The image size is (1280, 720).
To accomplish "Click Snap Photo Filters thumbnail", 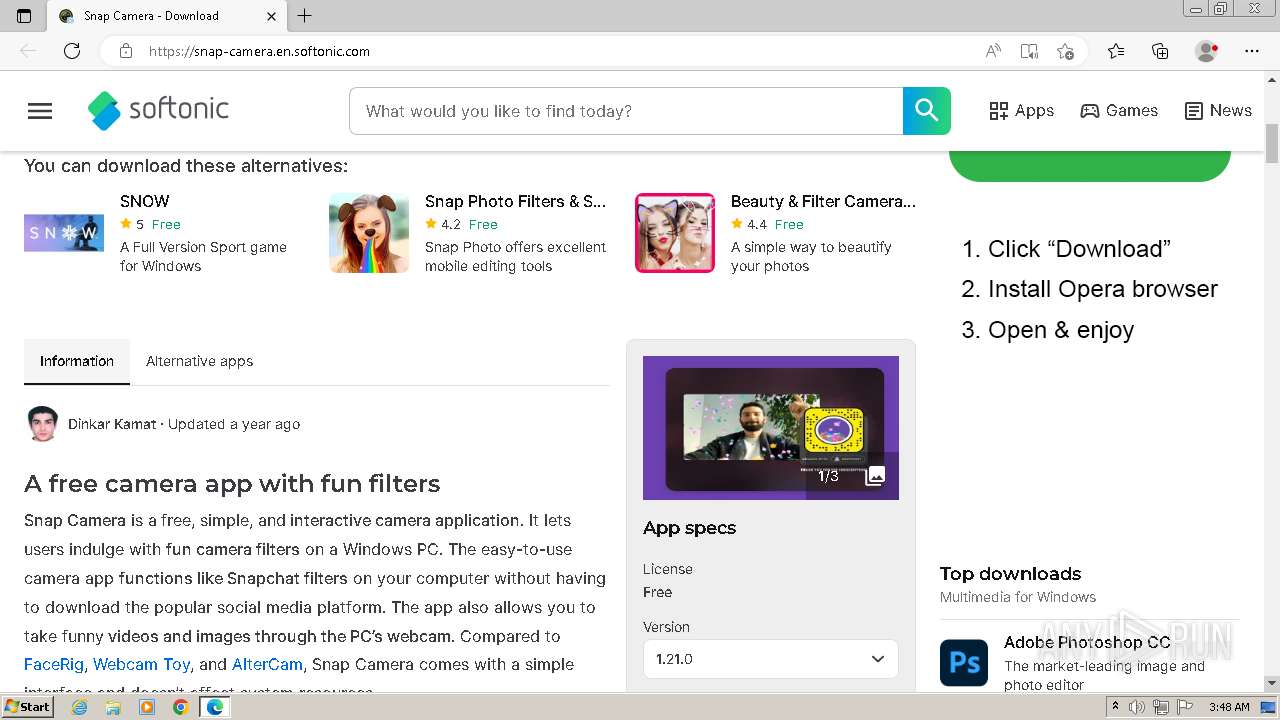I will 369,233.
